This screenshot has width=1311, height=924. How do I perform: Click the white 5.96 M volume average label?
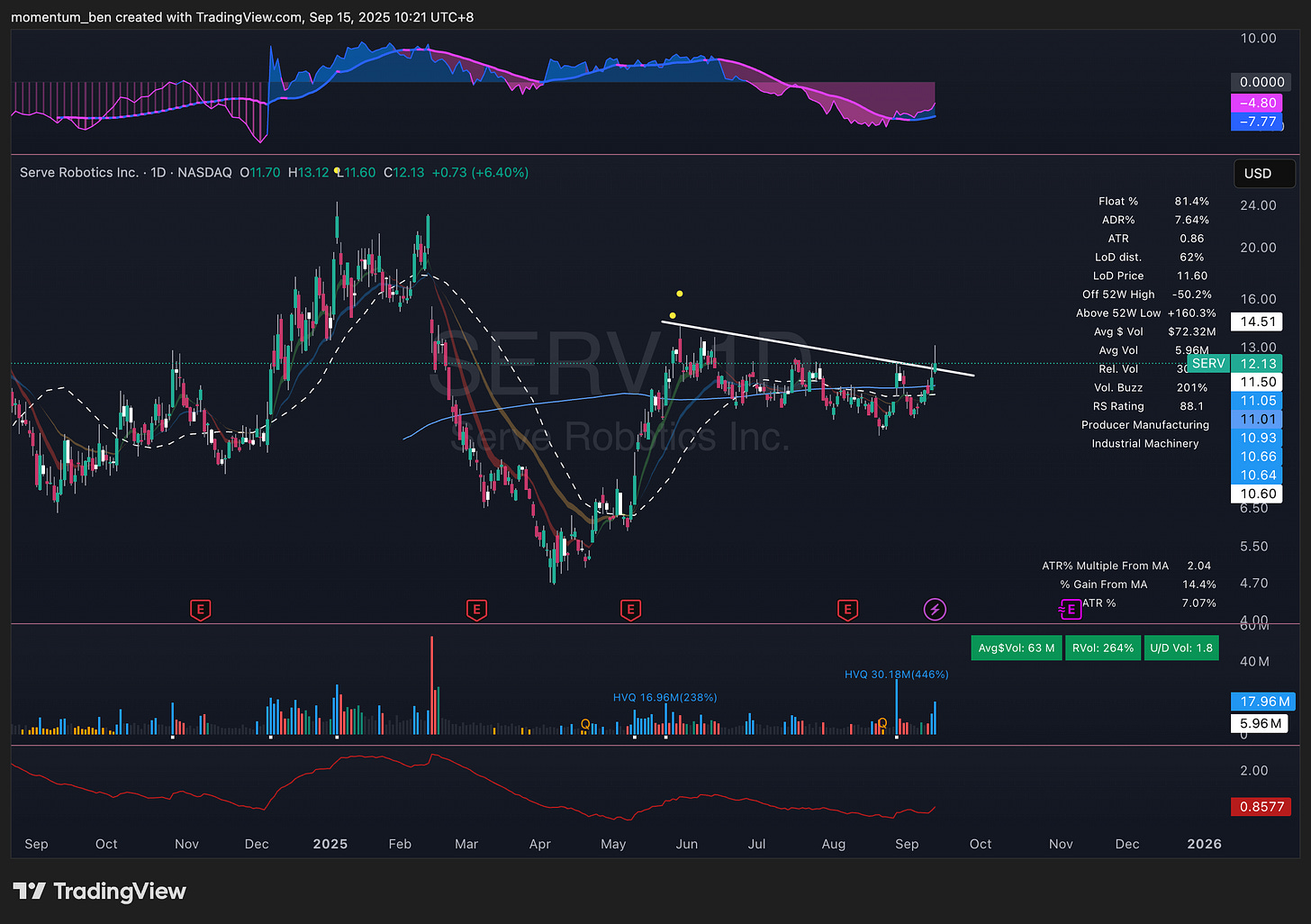click(x=1261, y=723)
